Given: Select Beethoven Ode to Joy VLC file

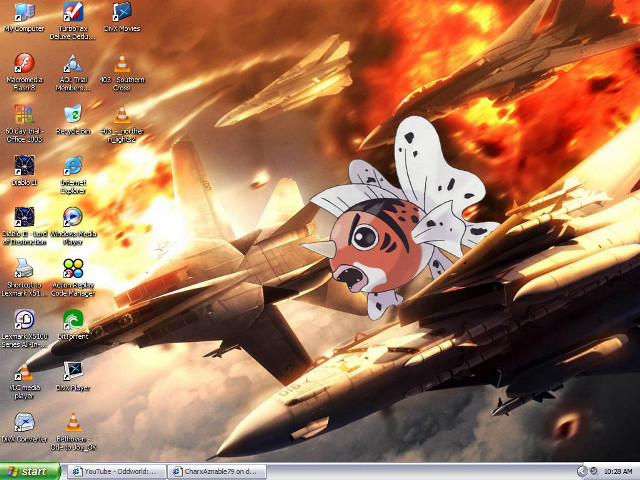Looking at the screenshot, I should 73,432.
